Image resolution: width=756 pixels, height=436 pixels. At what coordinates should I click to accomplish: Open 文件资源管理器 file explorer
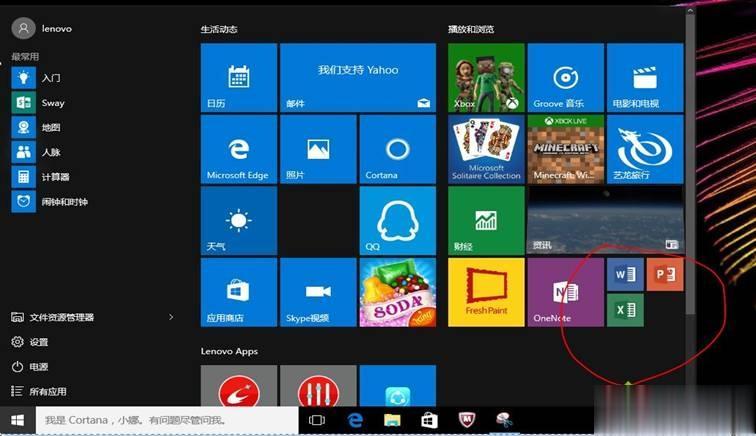pyautogui.click(x=53, y=317)
